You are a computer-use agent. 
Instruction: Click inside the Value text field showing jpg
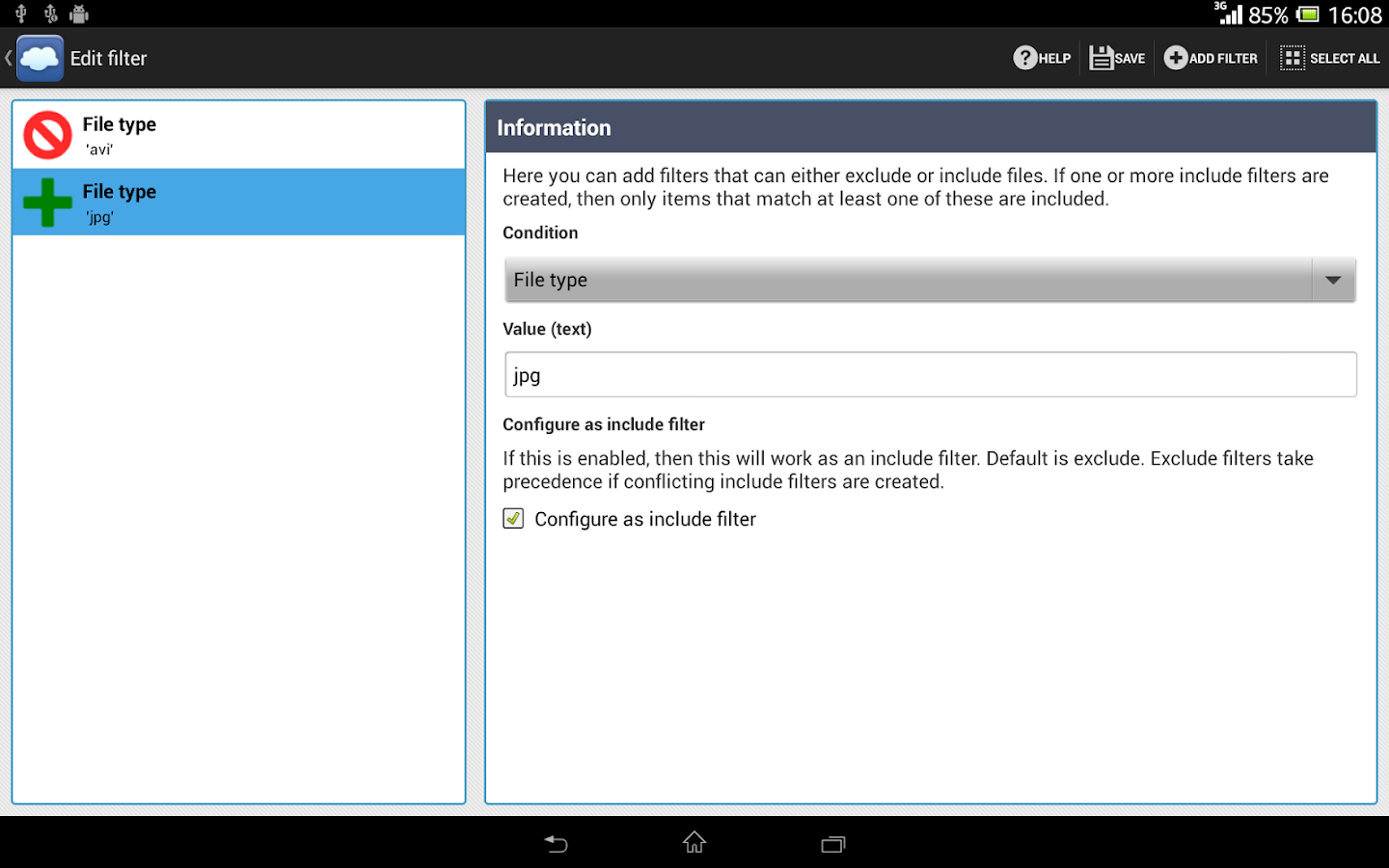[929, 374]
